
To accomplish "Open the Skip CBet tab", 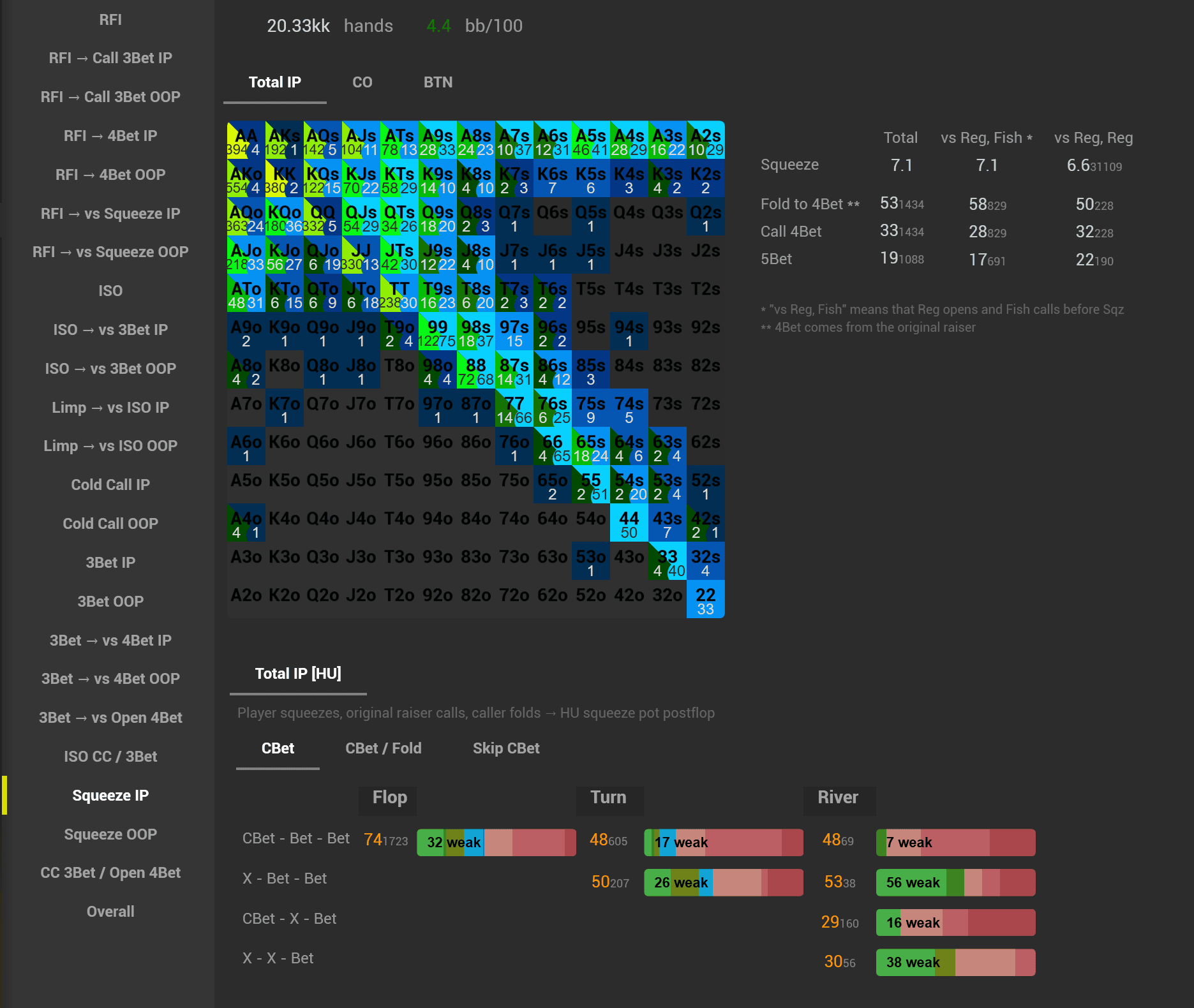I will [506, 748].
